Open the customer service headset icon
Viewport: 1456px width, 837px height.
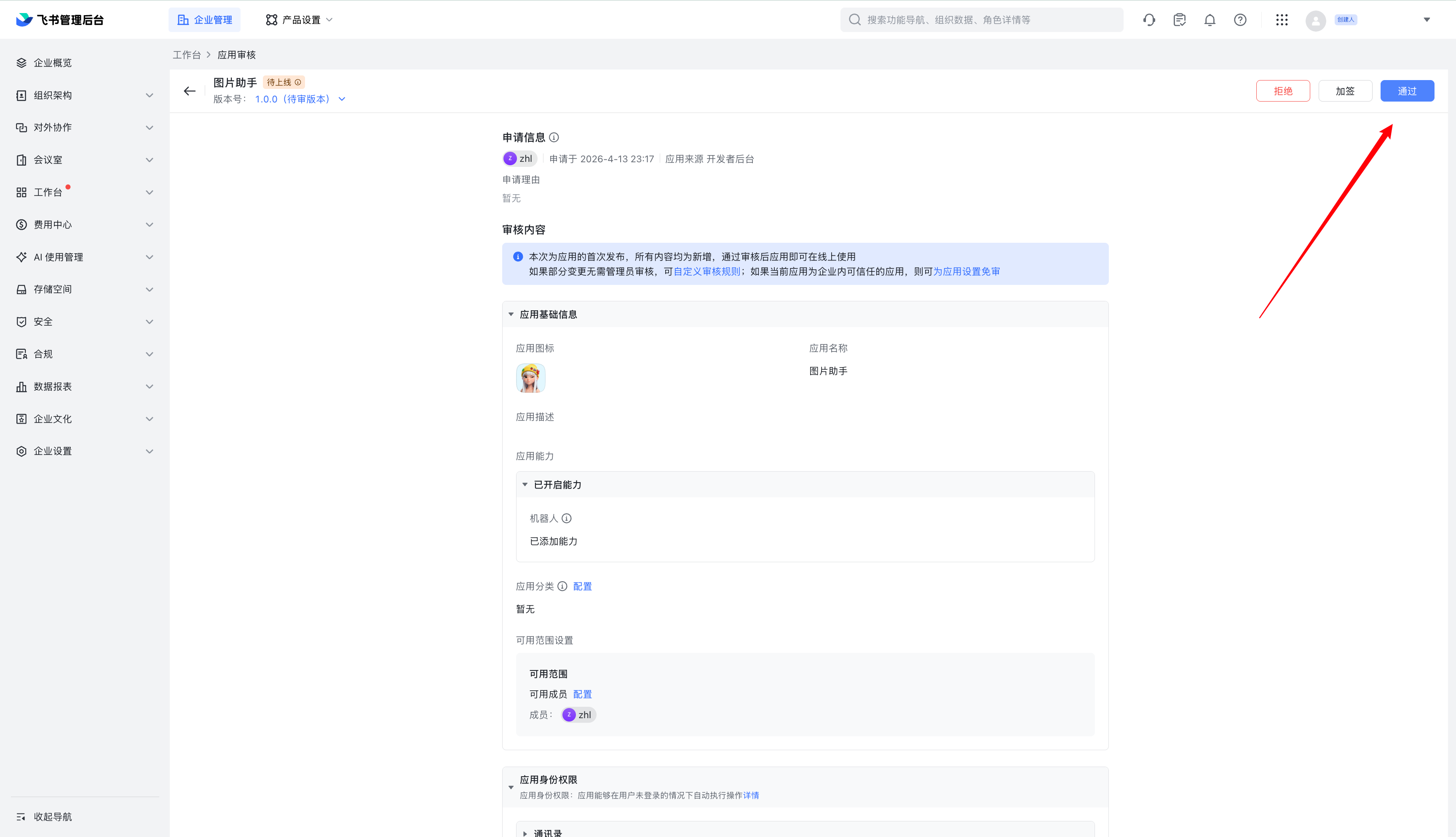pyautogui.click(x=1148, y=20)
